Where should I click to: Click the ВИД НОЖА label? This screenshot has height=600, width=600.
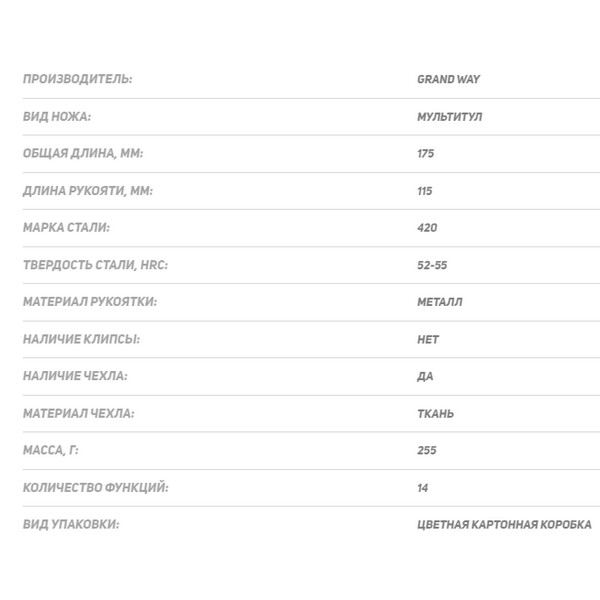coord(57,116)
